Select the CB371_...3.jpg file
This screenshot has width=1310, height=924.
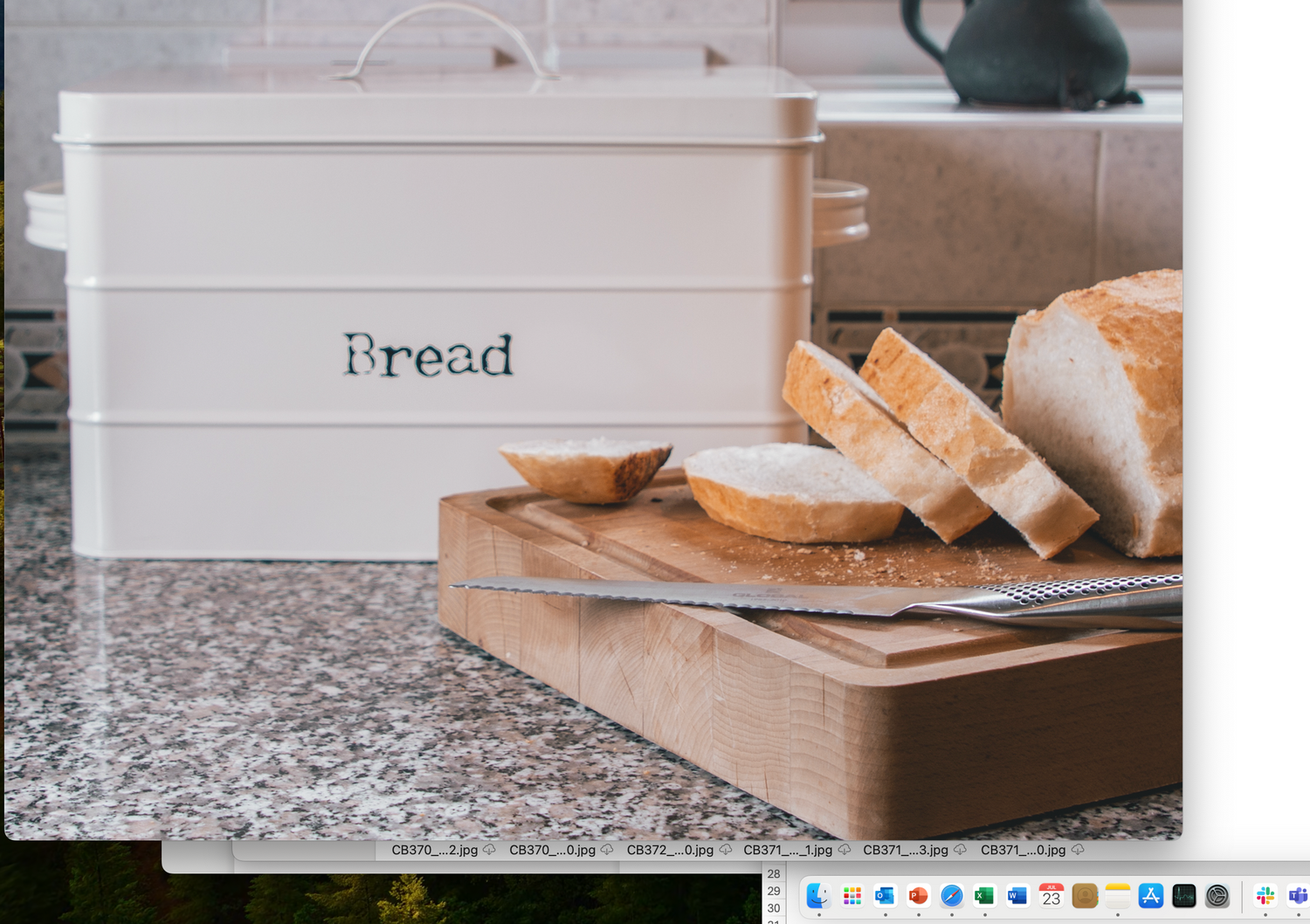(905, 850)
